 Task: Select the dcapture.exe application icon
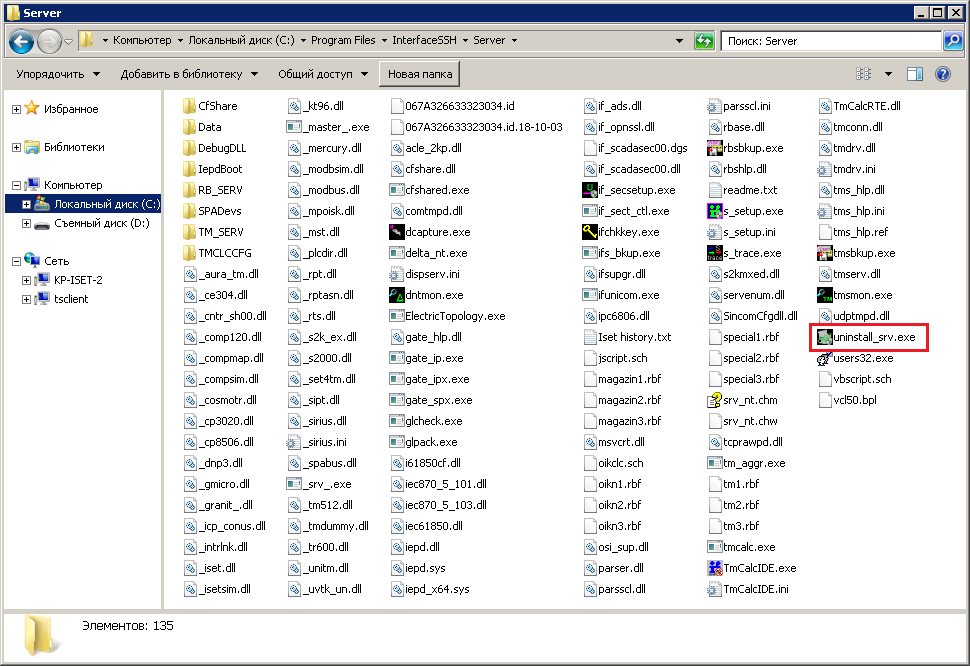click(397, 232)
